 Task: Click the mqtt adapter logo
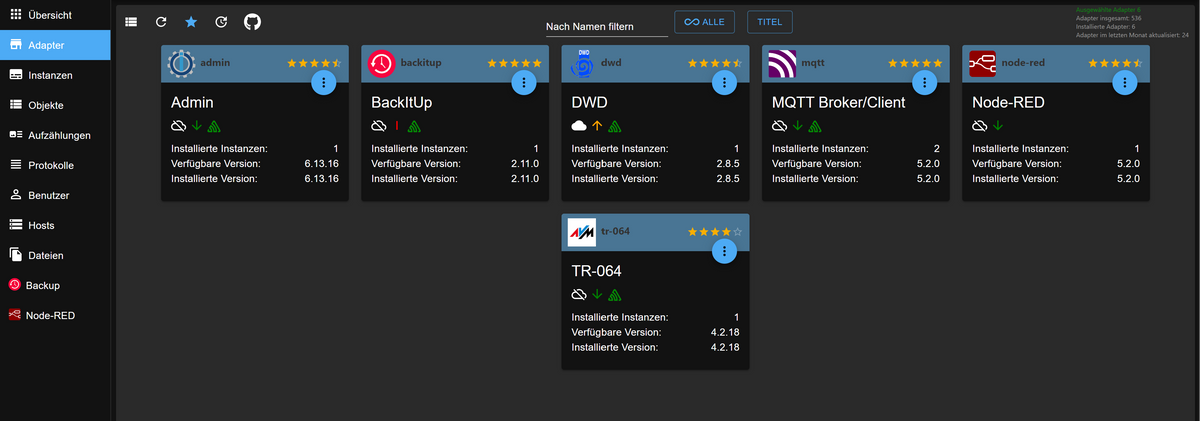click(782, 63)
